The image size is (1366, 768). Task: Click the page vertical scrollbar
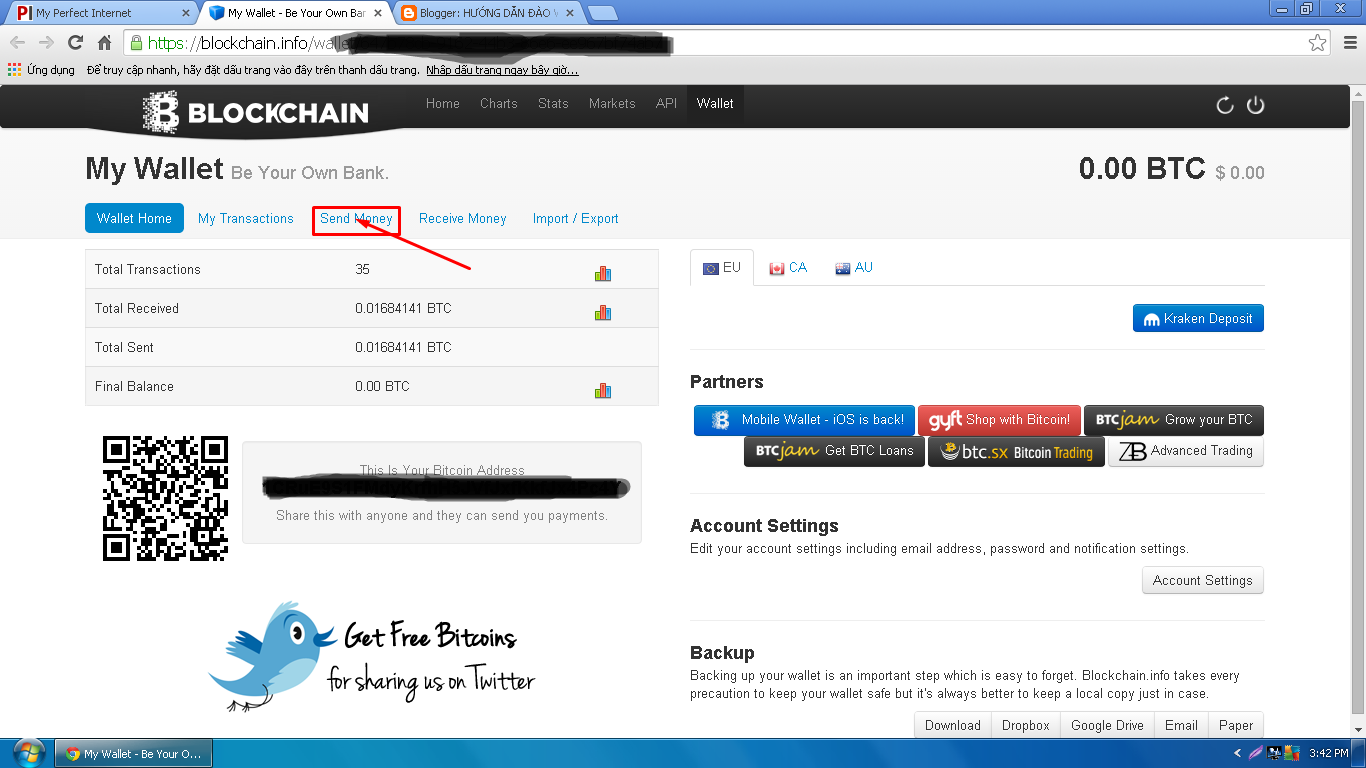pos(1358,413)
